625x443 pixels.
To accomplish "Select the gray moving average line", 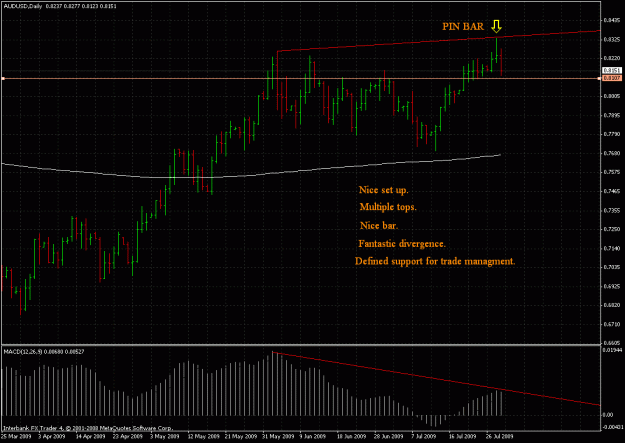I will pos(251,167).
